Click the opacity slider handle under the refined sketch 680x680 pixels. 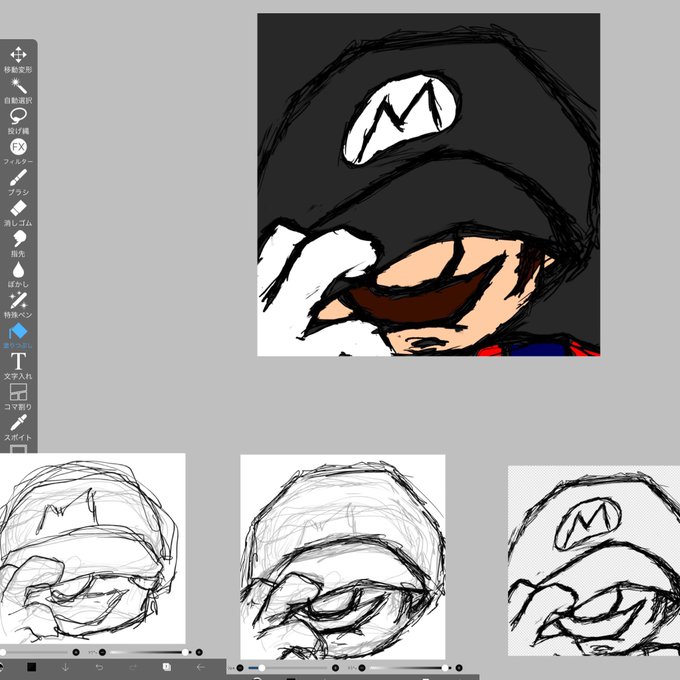click(x=445, y=668)
